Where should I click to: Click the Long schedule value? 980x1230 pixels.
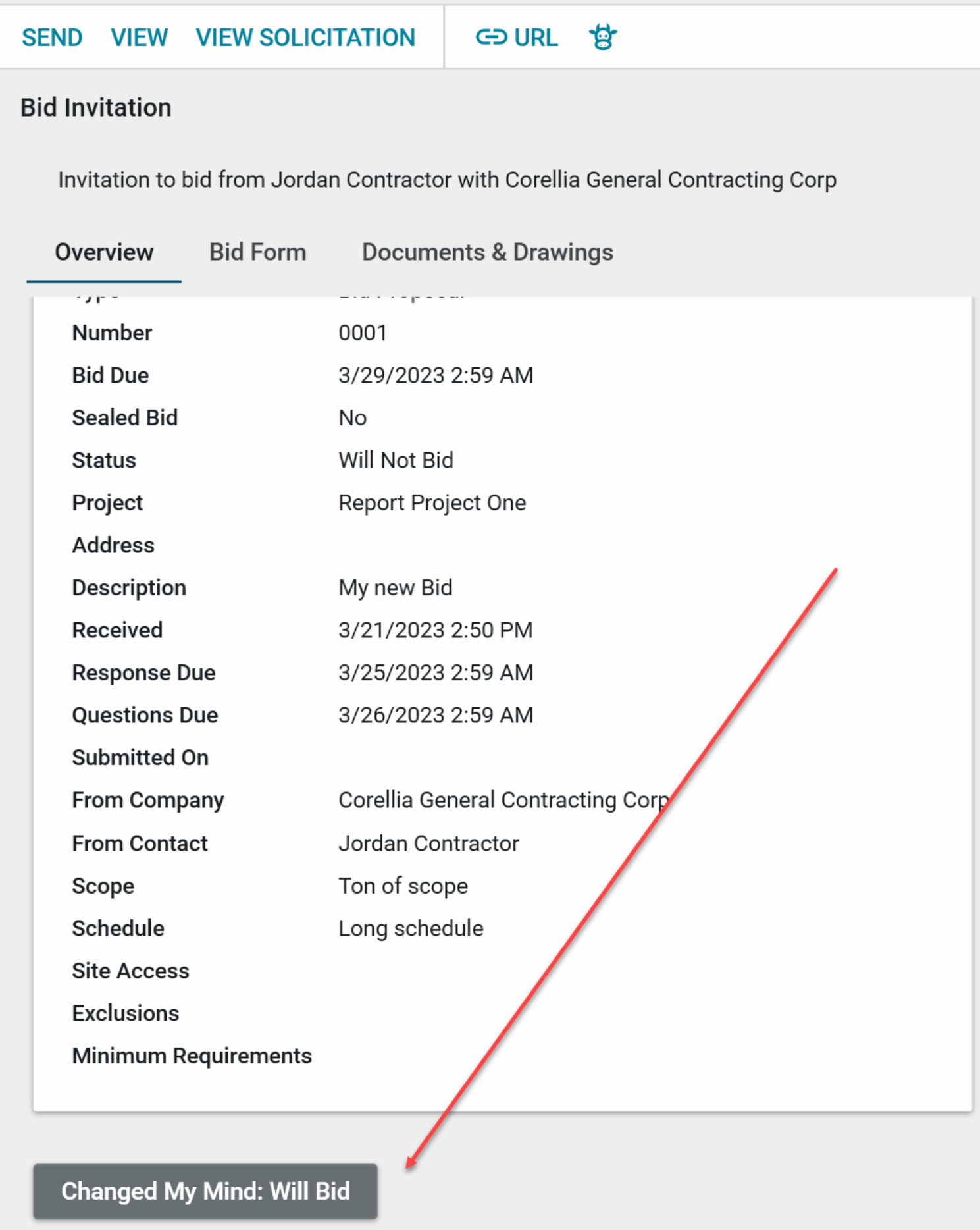(411, 929)
